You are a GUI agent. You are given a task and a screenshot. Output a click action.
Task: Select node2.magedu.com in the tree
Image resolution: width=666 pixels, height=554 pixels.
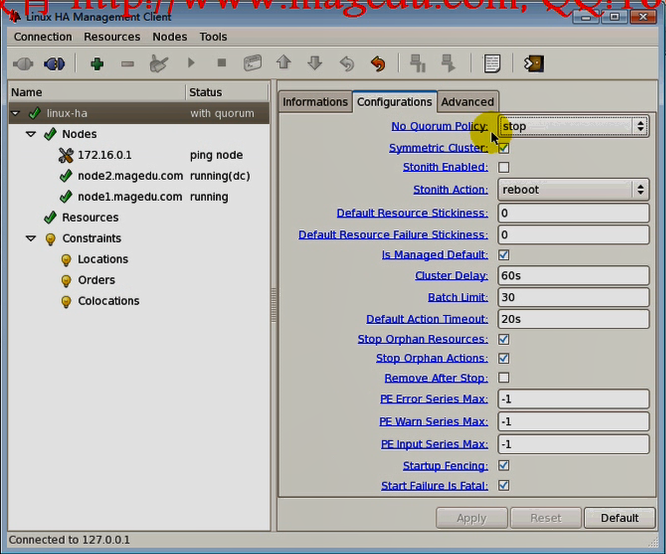pos(129,176)
